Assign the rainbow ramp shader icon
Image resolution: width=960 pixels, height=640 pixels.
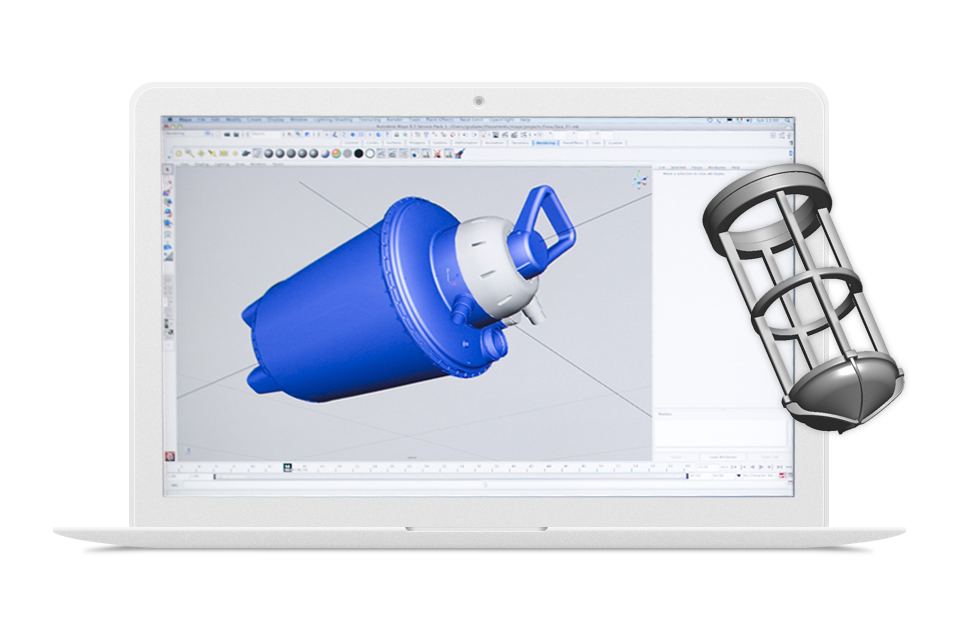pos(336,153)
